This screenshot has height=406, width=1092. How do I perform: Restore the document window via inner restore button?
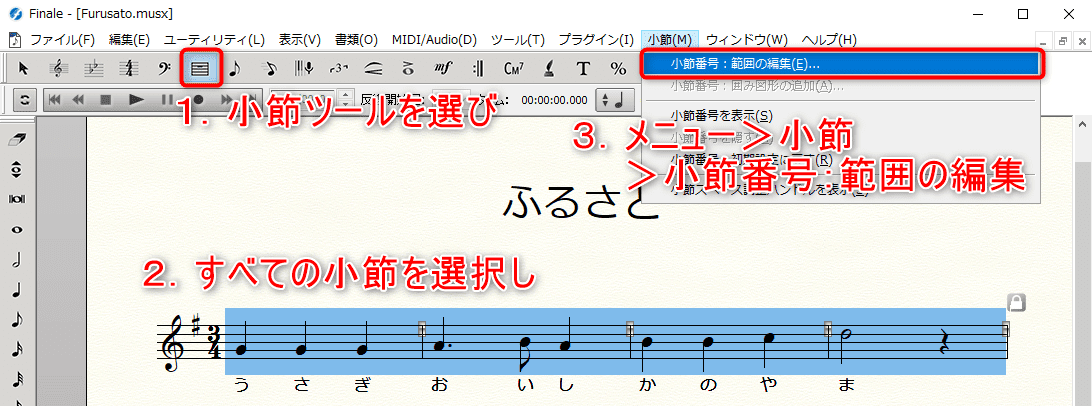click(1062, 40)
